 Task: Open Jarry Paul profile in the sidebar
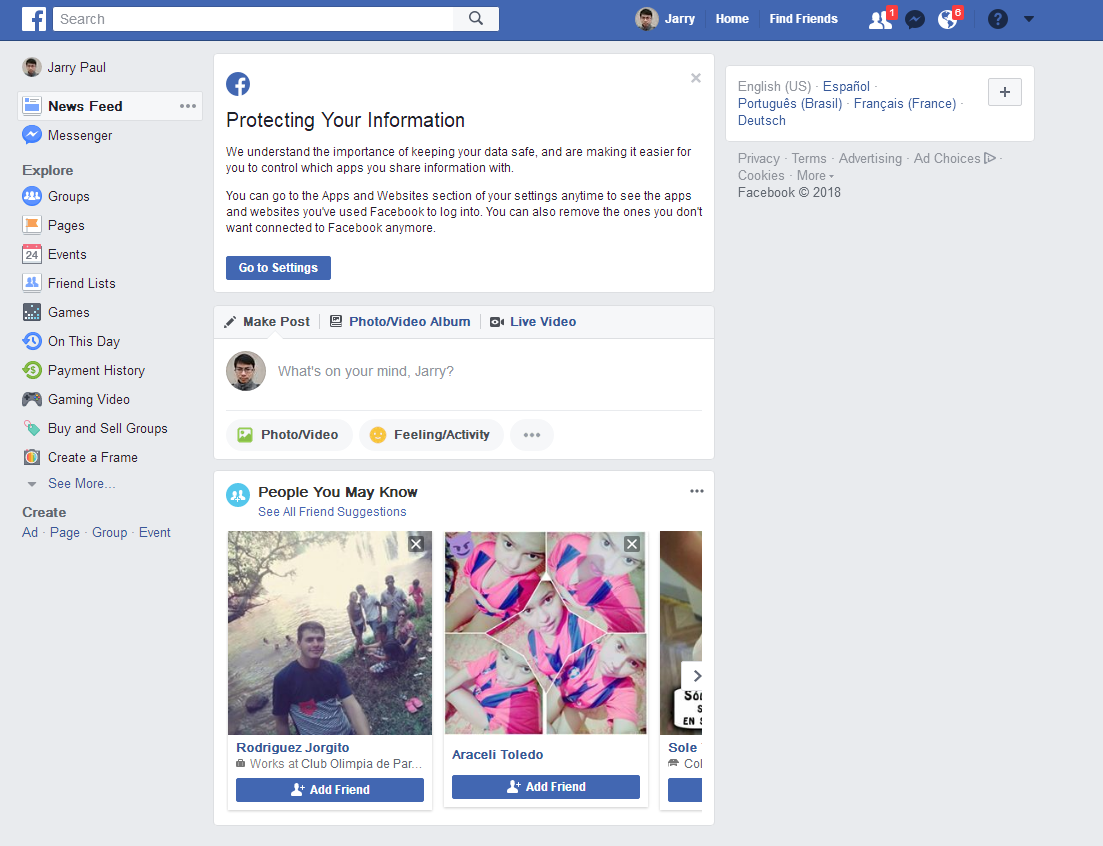tap(64, 68)
